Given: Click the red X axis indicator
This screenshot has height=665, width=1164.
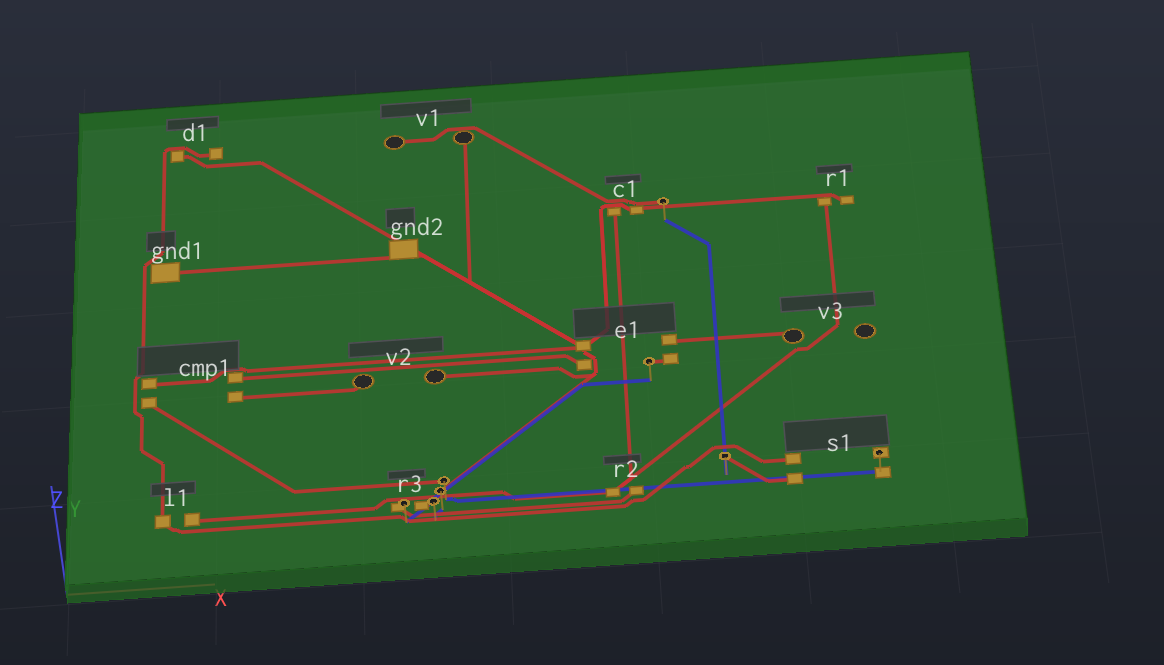Looking at the screenshot, I should (220, 599).
